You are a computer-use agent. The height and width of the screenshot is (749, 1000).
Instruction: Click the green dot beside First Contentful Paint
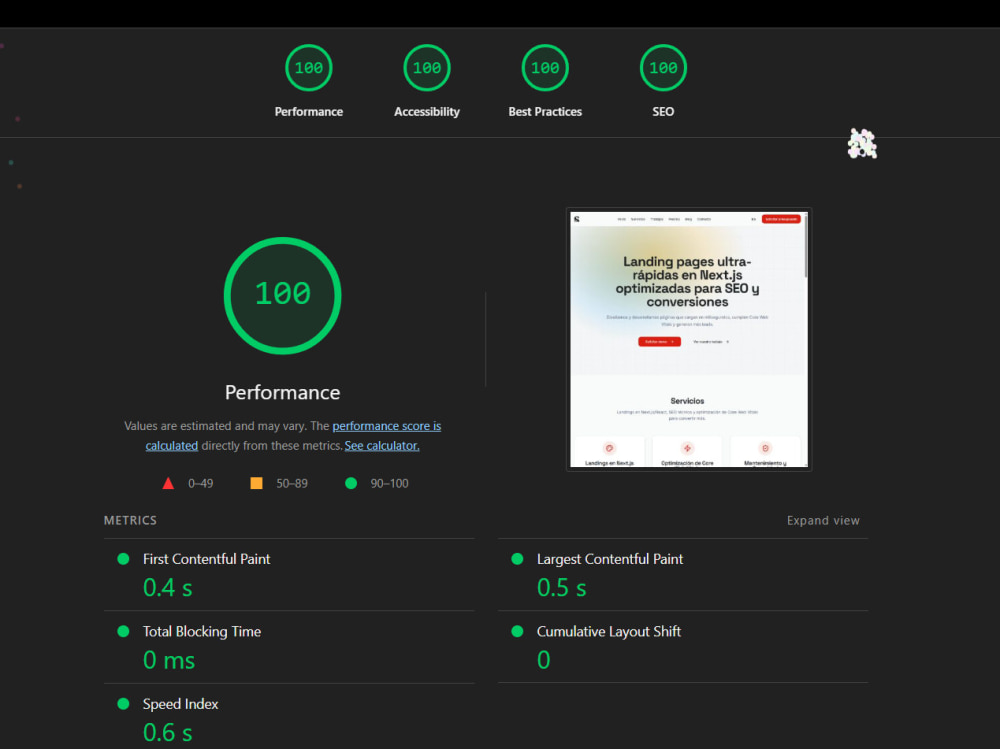click(x=124, y=559)
